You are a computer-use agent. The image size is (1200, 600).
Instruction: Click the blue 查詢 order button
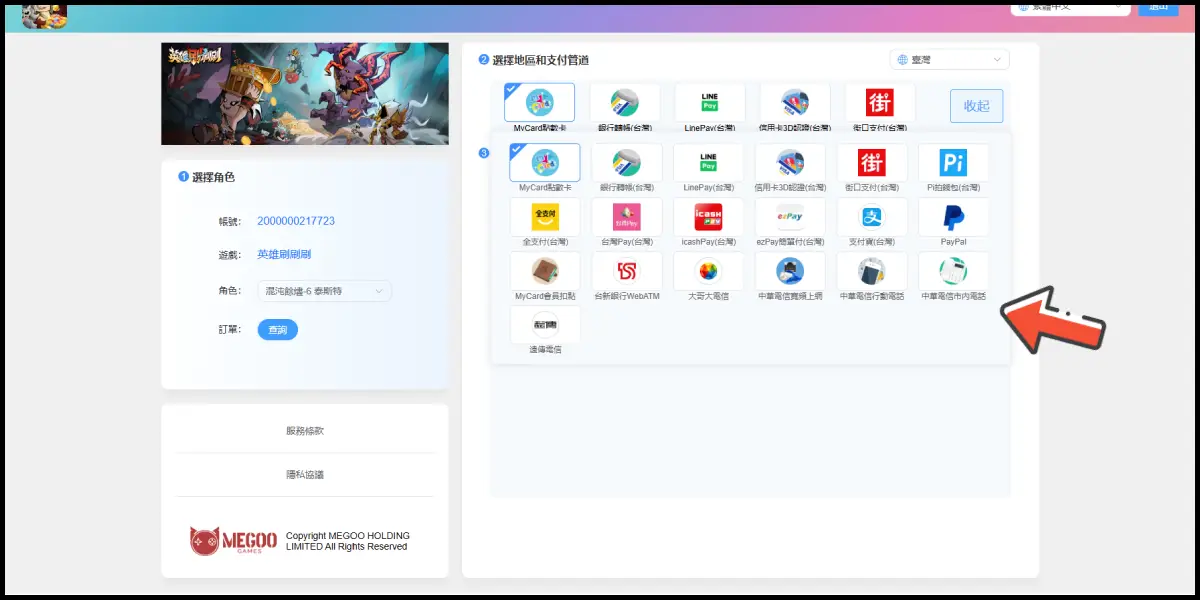278,329
